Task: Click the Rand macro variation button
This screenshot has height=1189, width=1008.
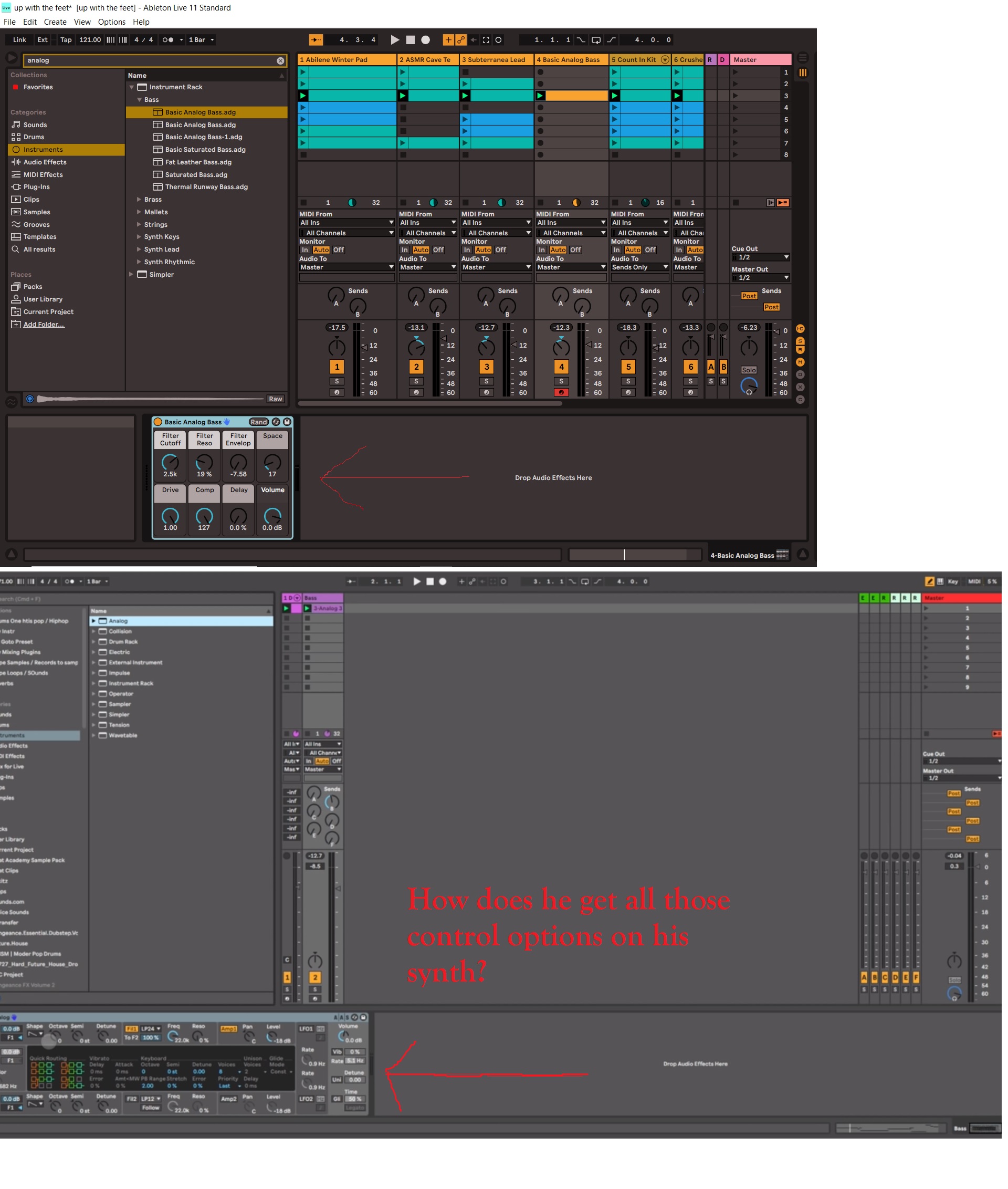Action: click(x=259, y=421)
